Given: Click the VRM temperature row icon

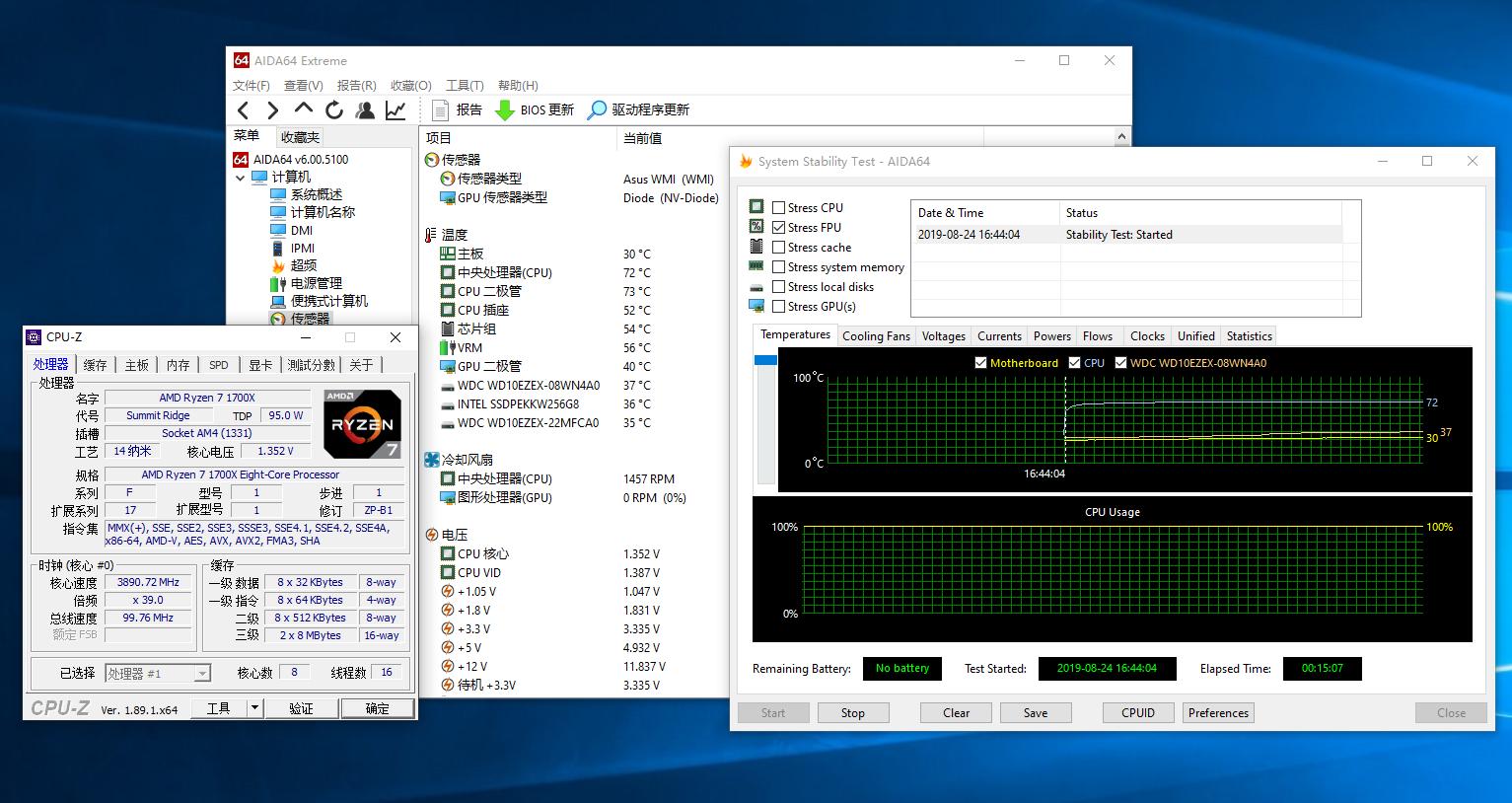Looking at the screenshot, I should click(x=447, y=347).
